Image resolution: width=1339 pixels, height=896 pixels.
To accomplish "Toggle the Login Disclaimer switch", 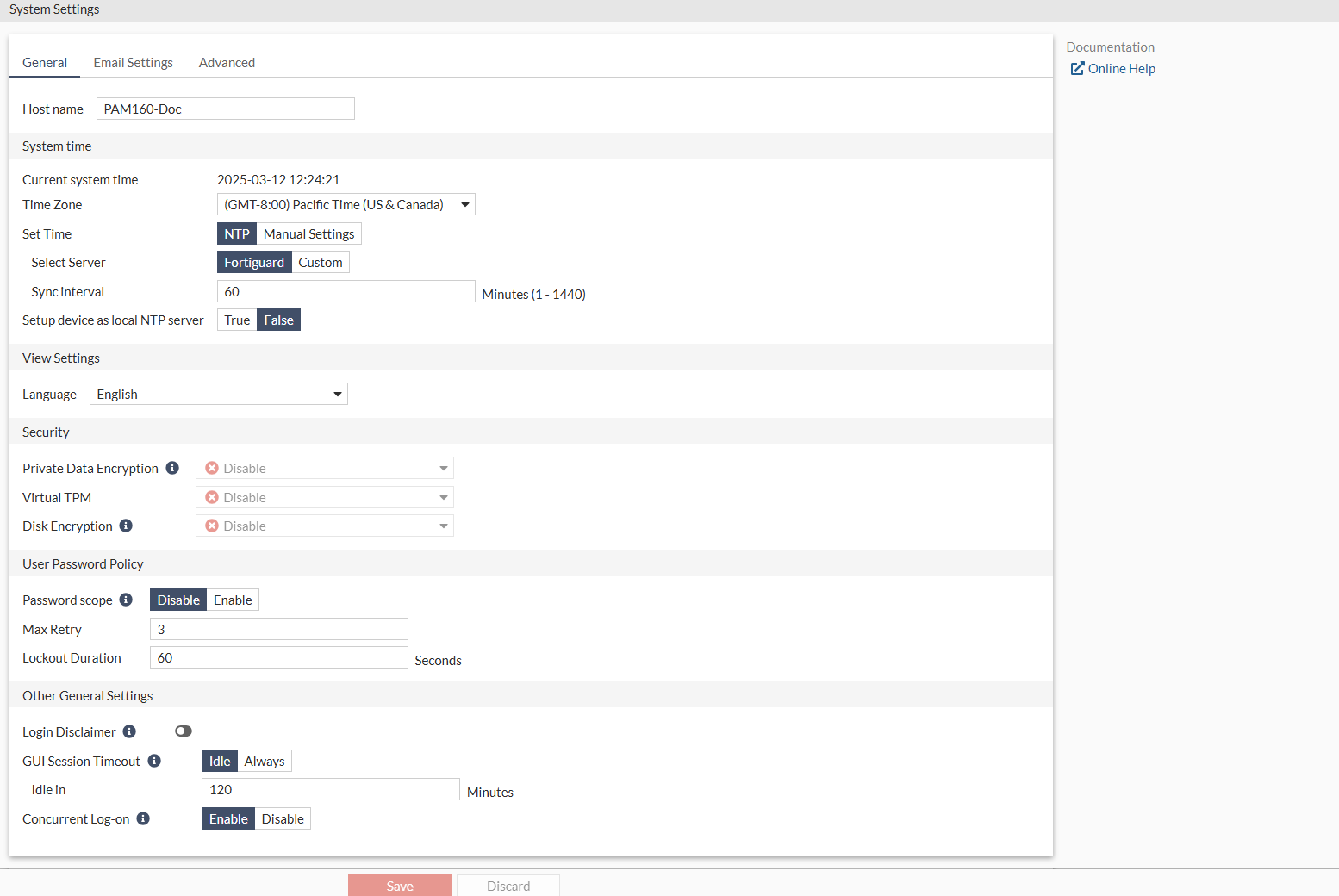I will pos(184,731).
